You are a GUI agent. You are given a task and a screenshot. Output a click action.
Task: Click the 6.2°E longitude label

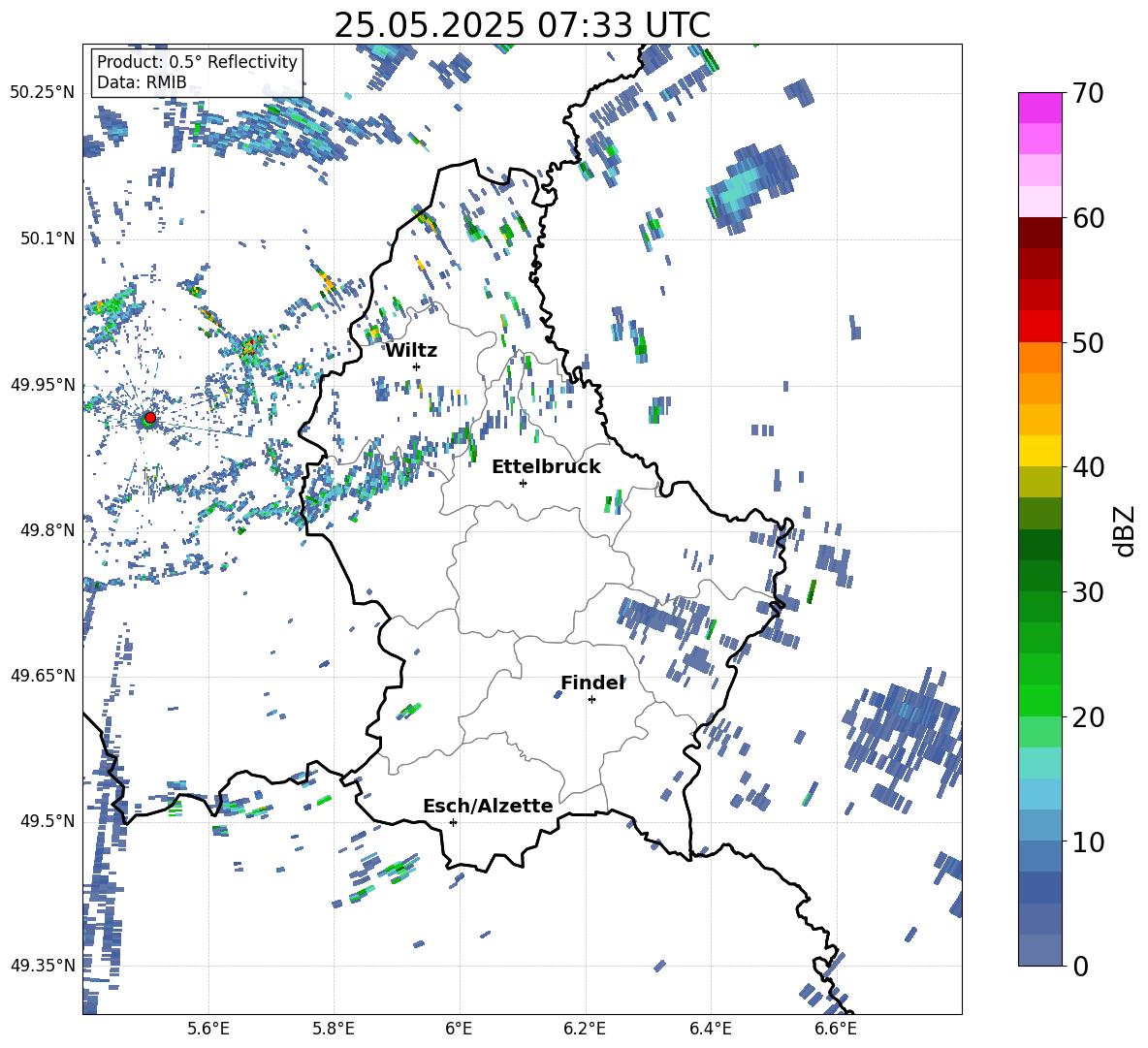coord(585,1029)
